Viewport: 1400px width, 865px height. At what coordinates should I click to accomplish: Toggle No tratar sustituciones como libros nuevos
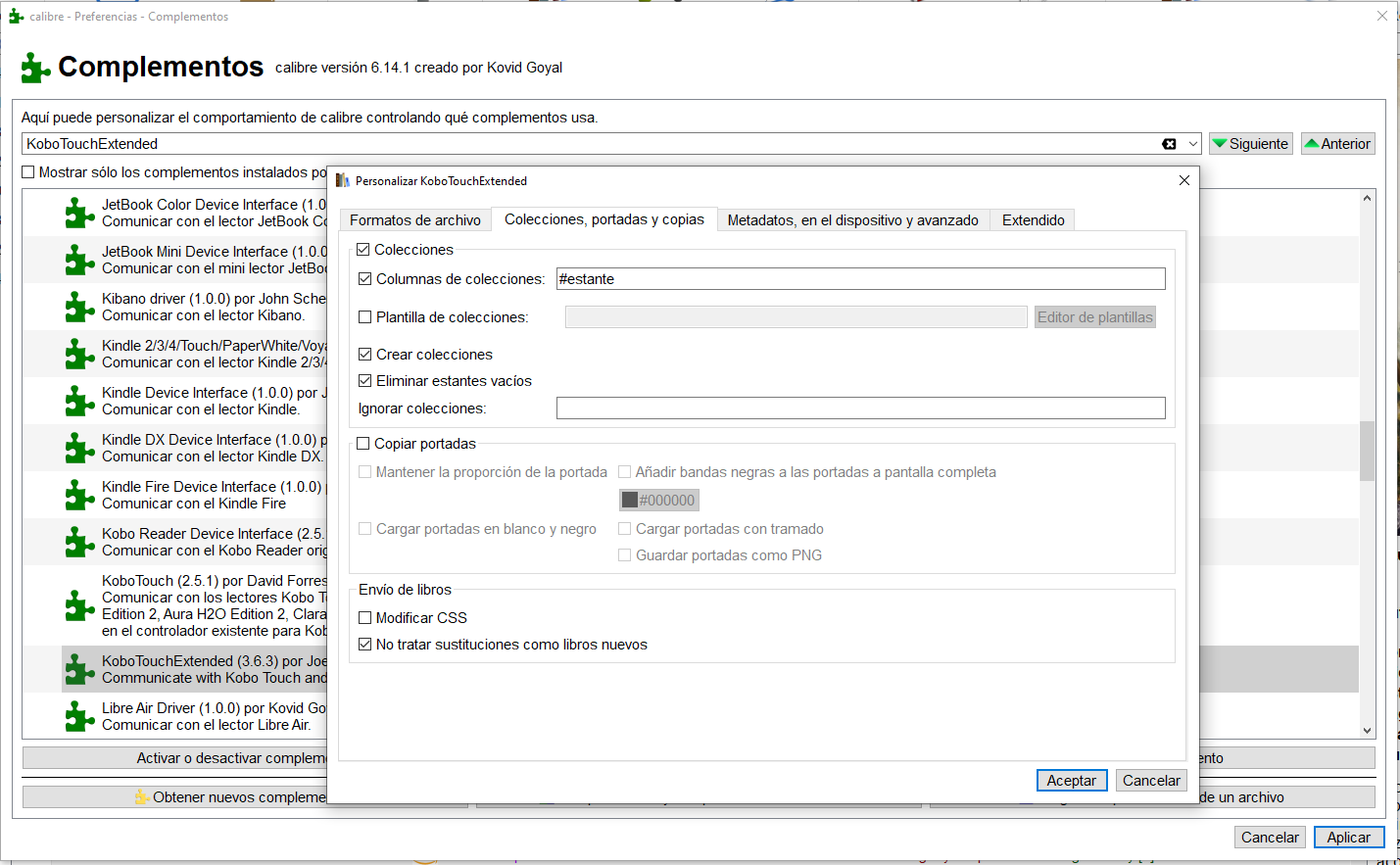[x=365, y=645]
